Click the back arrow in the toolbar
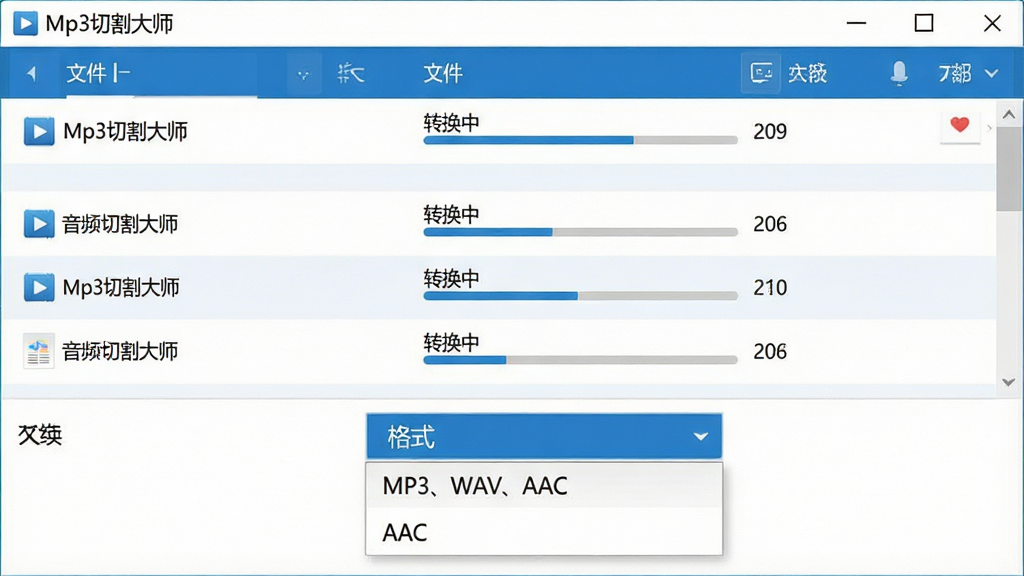1024x576 pixels. coord(31,73)
